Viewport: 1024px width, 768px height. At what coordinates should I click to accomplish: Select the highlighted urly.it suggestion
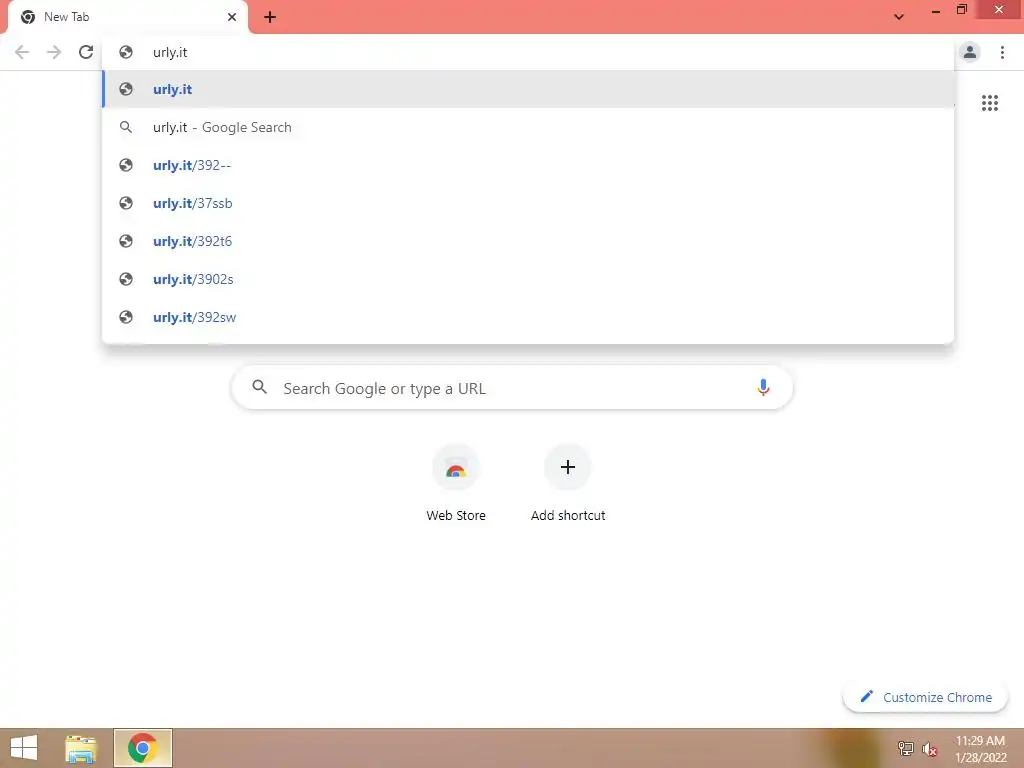coord(528,89)
